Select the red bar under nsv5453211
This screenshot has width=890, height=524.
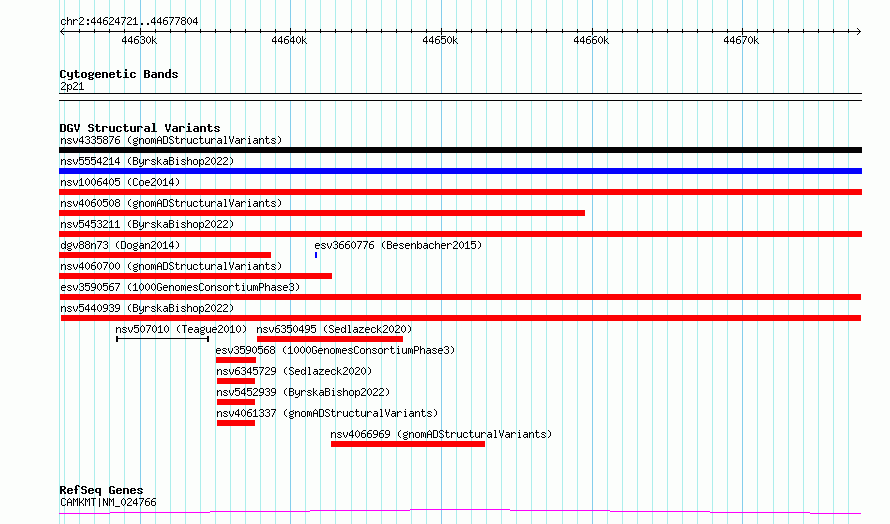click(x=460, y=234)
